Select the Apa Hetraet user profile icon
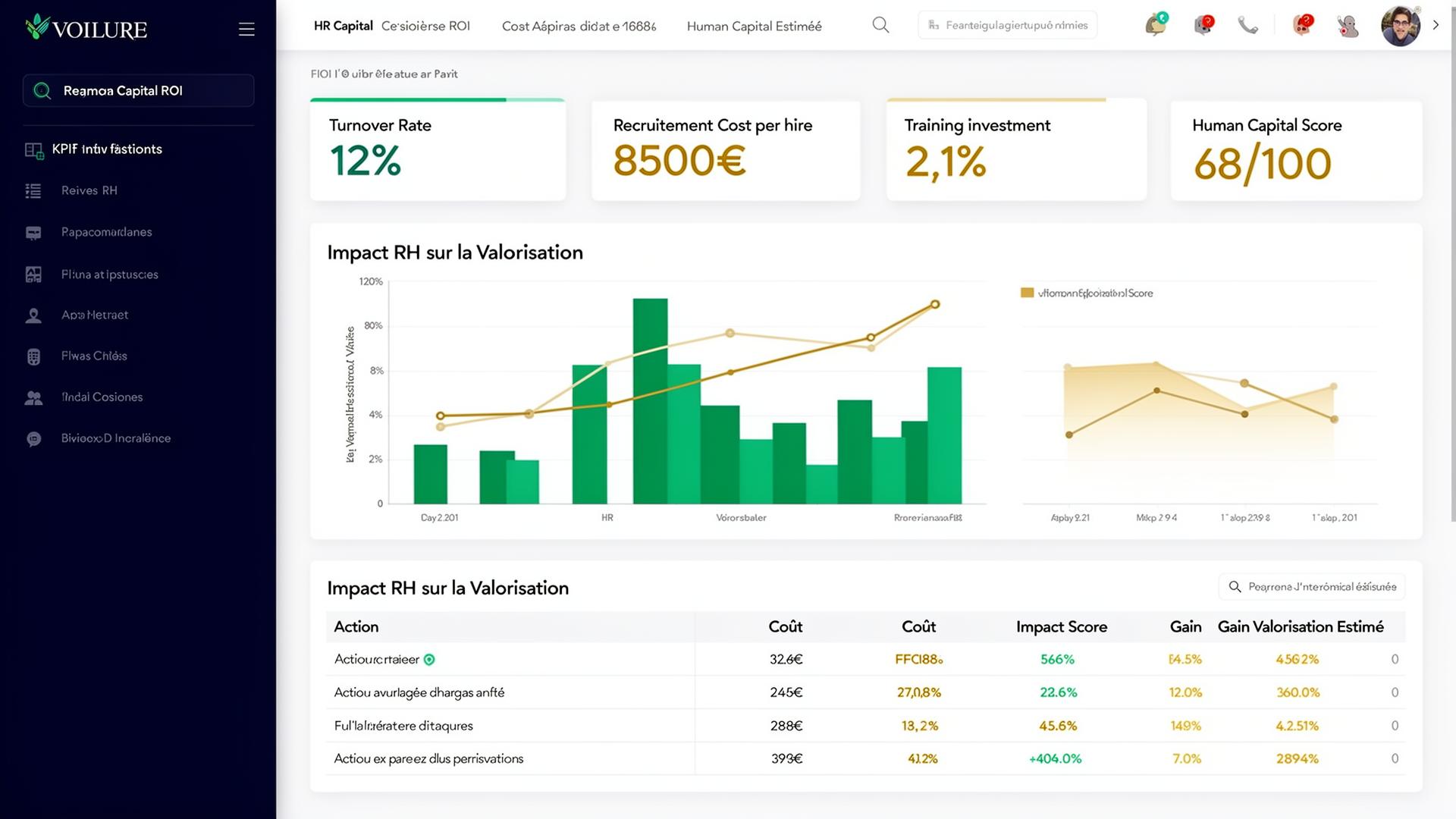 click(x=33, y=315)
